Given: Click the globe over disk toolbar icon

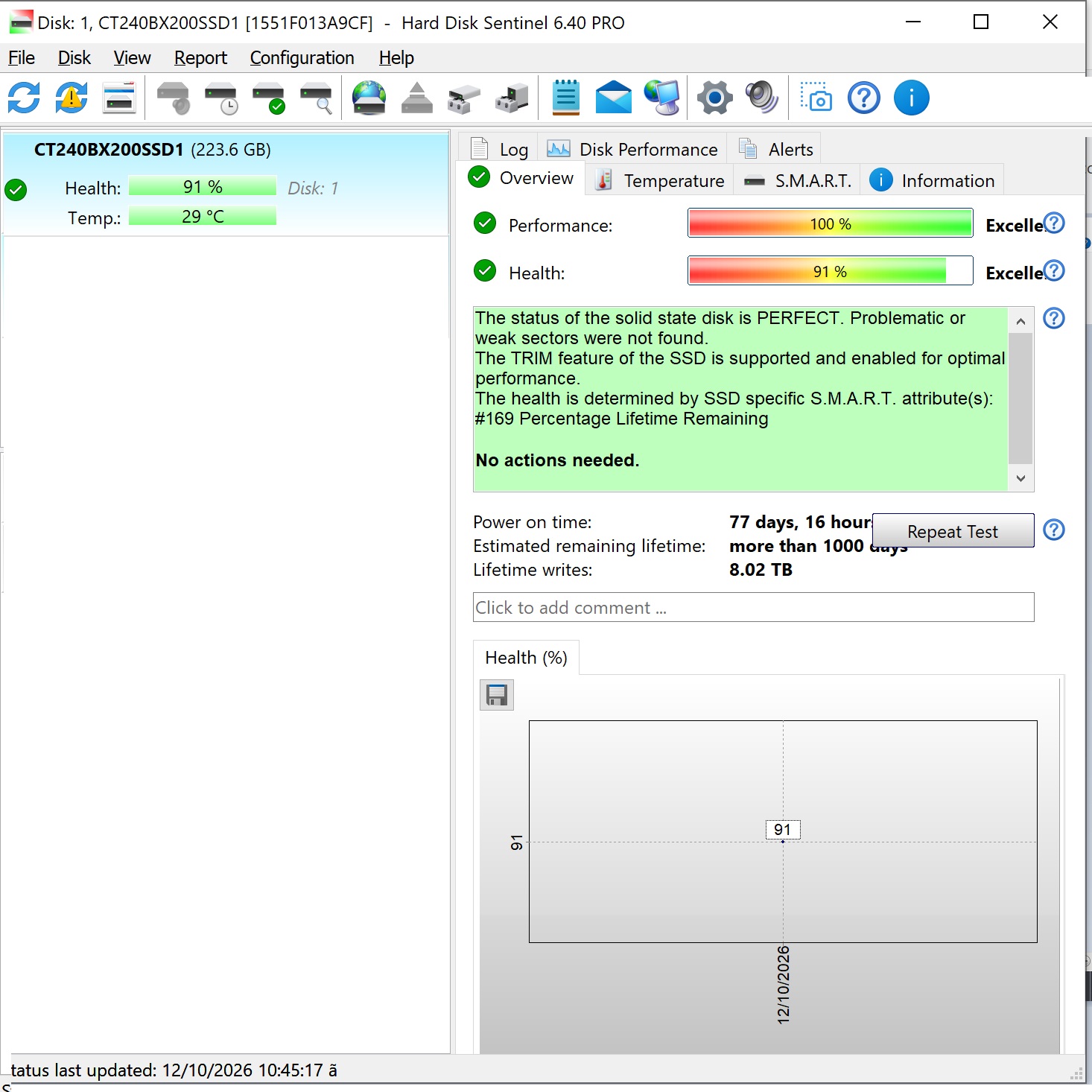Looking at the screenshot, I should [x=369, y=98].
